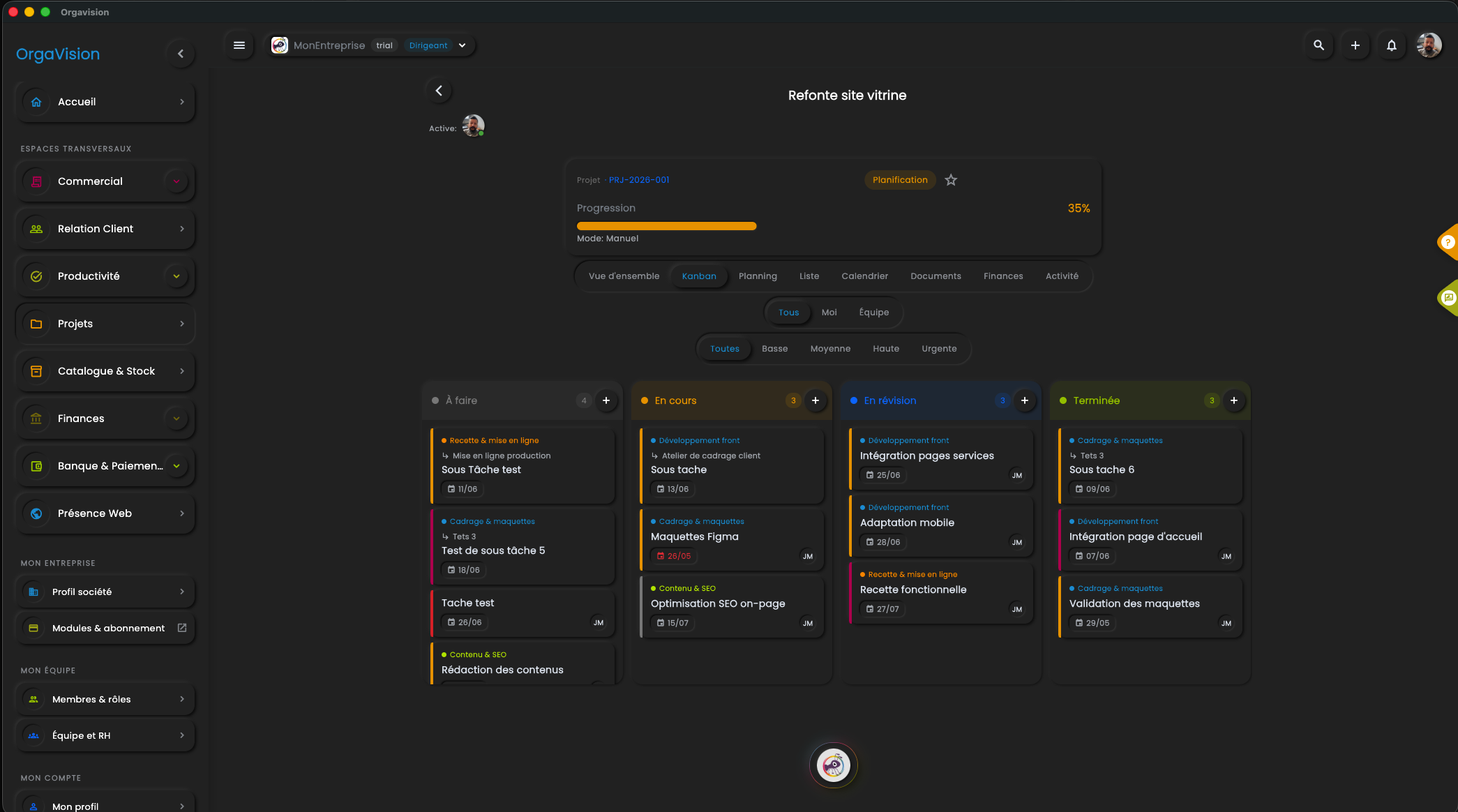Click the active member avatar
Screen dimensions: 1458x812
point(473,126)
